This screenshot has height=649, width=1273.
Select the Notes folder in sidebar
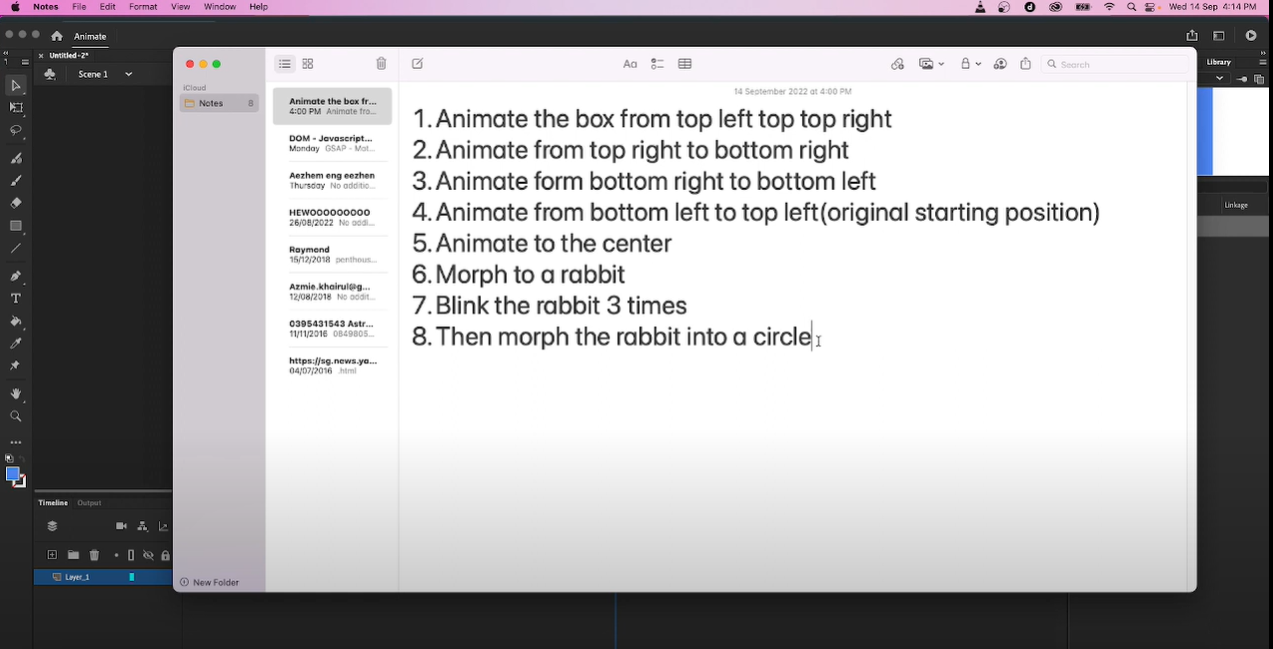pos(220,103)
